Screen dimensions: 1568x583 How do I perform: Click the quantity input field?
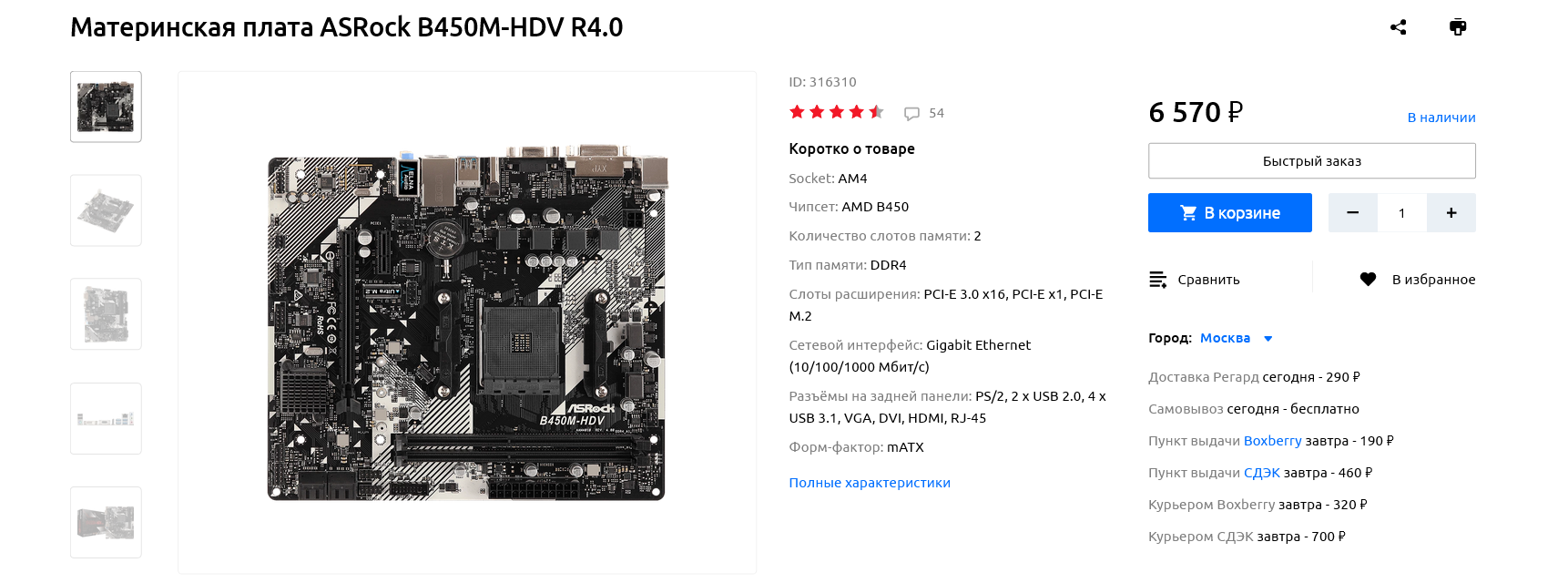click(x=1401, y=213)
